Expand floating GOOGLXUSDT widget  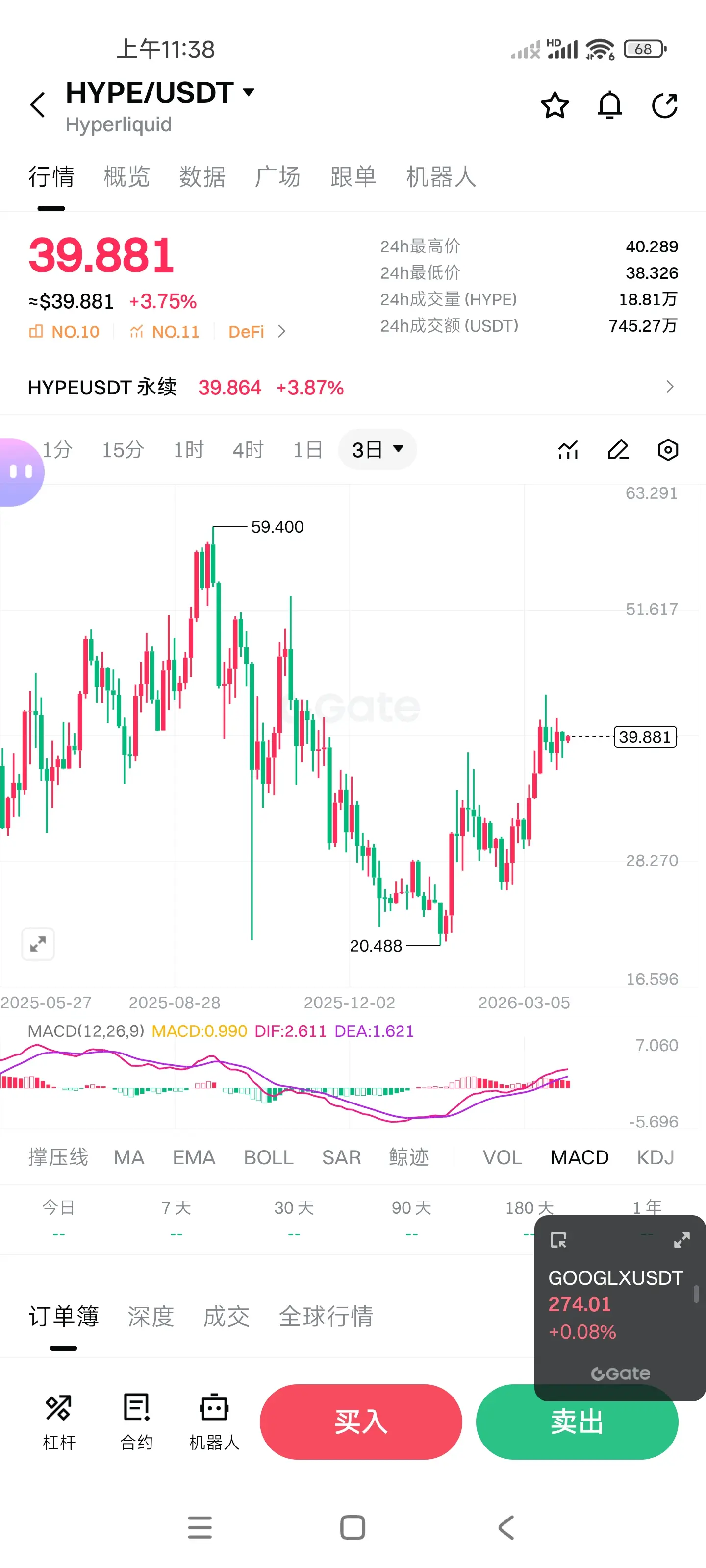[x=681, y=1240]
